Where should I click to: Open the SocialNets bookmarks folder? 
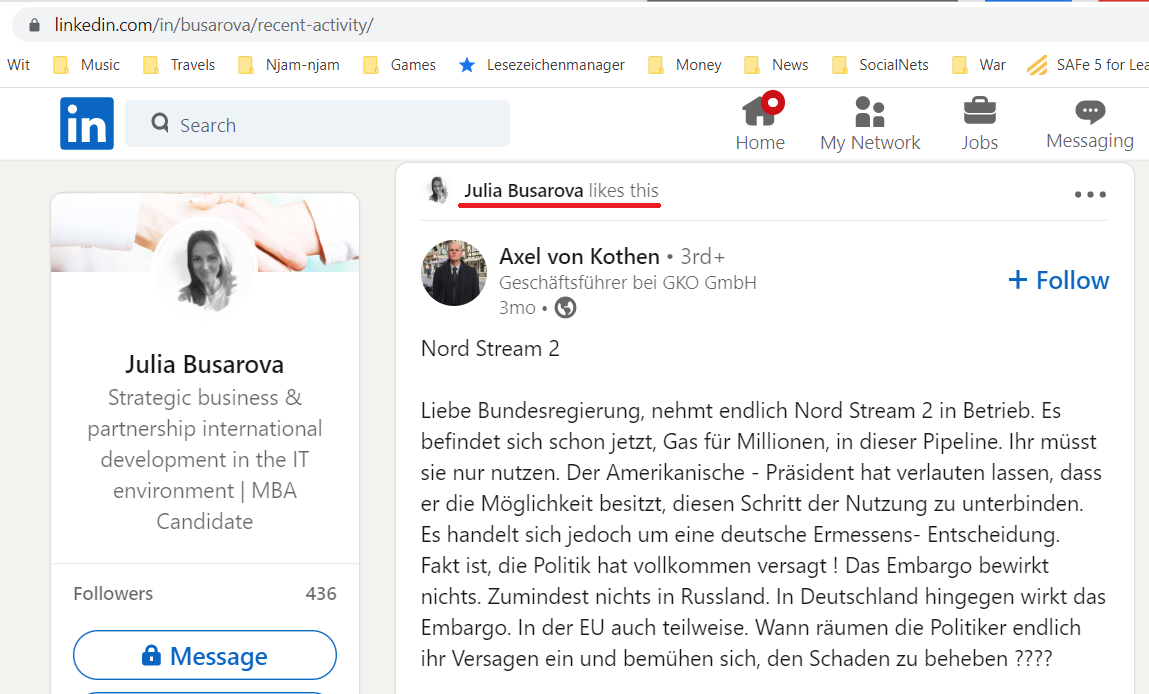click(880, 64)
